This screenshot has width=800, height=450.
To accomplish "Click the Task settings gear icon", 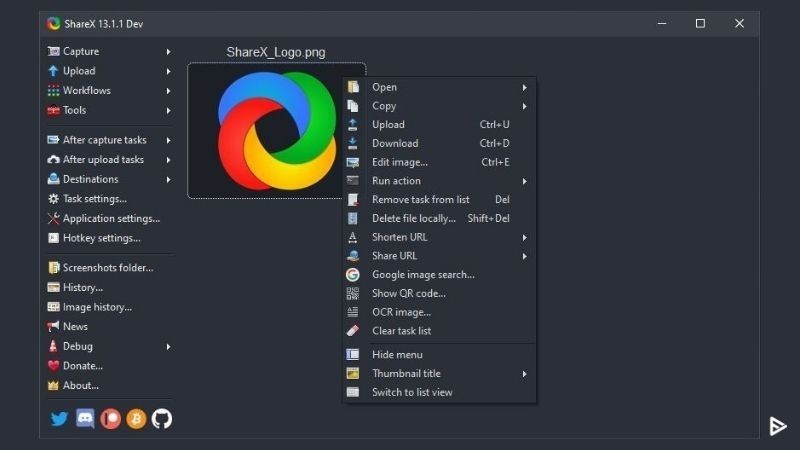I will point(53,199).
